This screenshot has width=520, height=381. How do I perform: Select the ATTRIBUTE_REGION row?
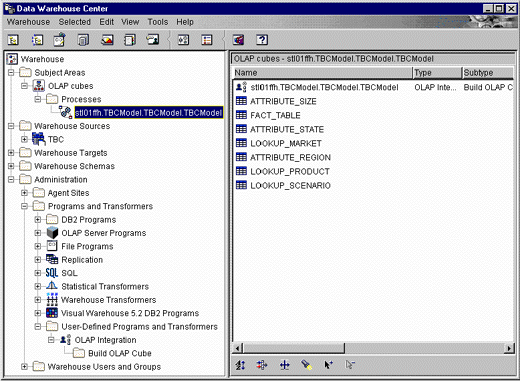(290, 157)
